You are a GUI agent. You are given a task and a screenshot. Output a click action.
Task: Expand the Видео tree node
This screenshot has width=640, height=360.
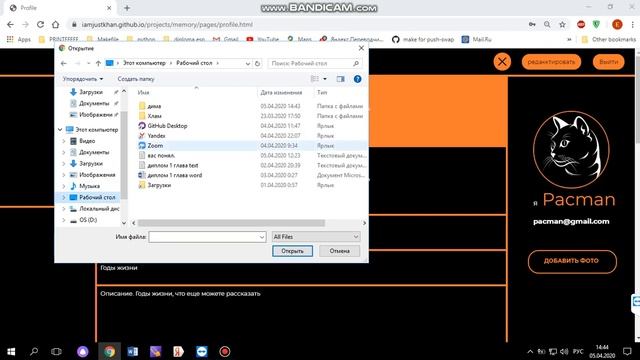click(x=64, y=141)
